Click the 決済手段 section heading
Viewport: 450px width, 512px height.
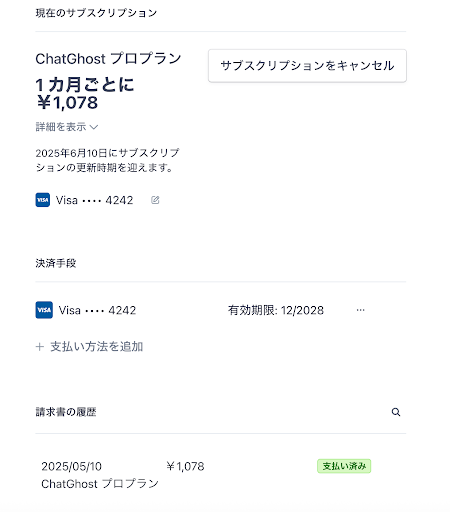[56, 263]
